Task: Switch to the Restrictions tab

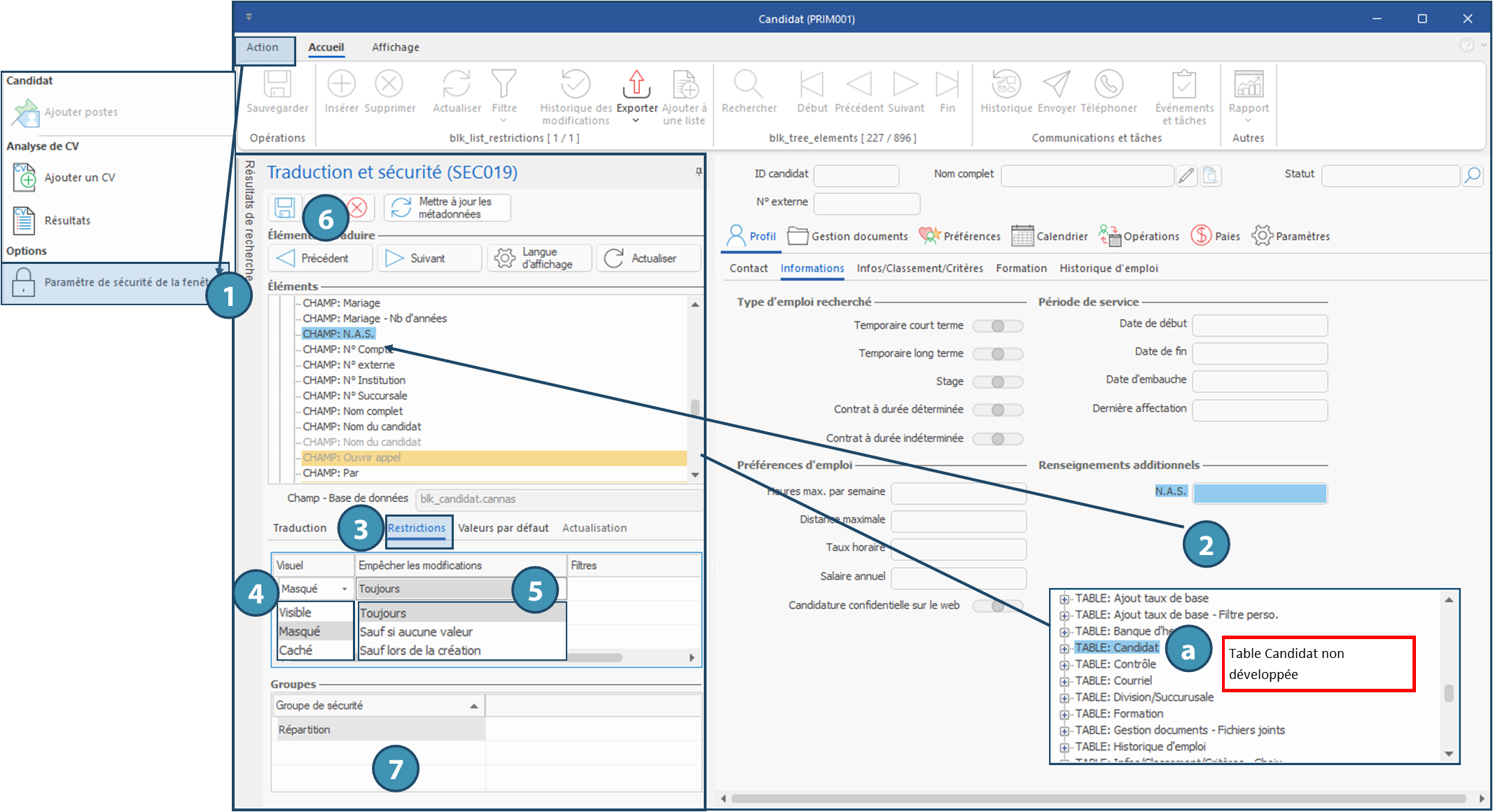Action: pyautogui.click(x=417, y=528)
